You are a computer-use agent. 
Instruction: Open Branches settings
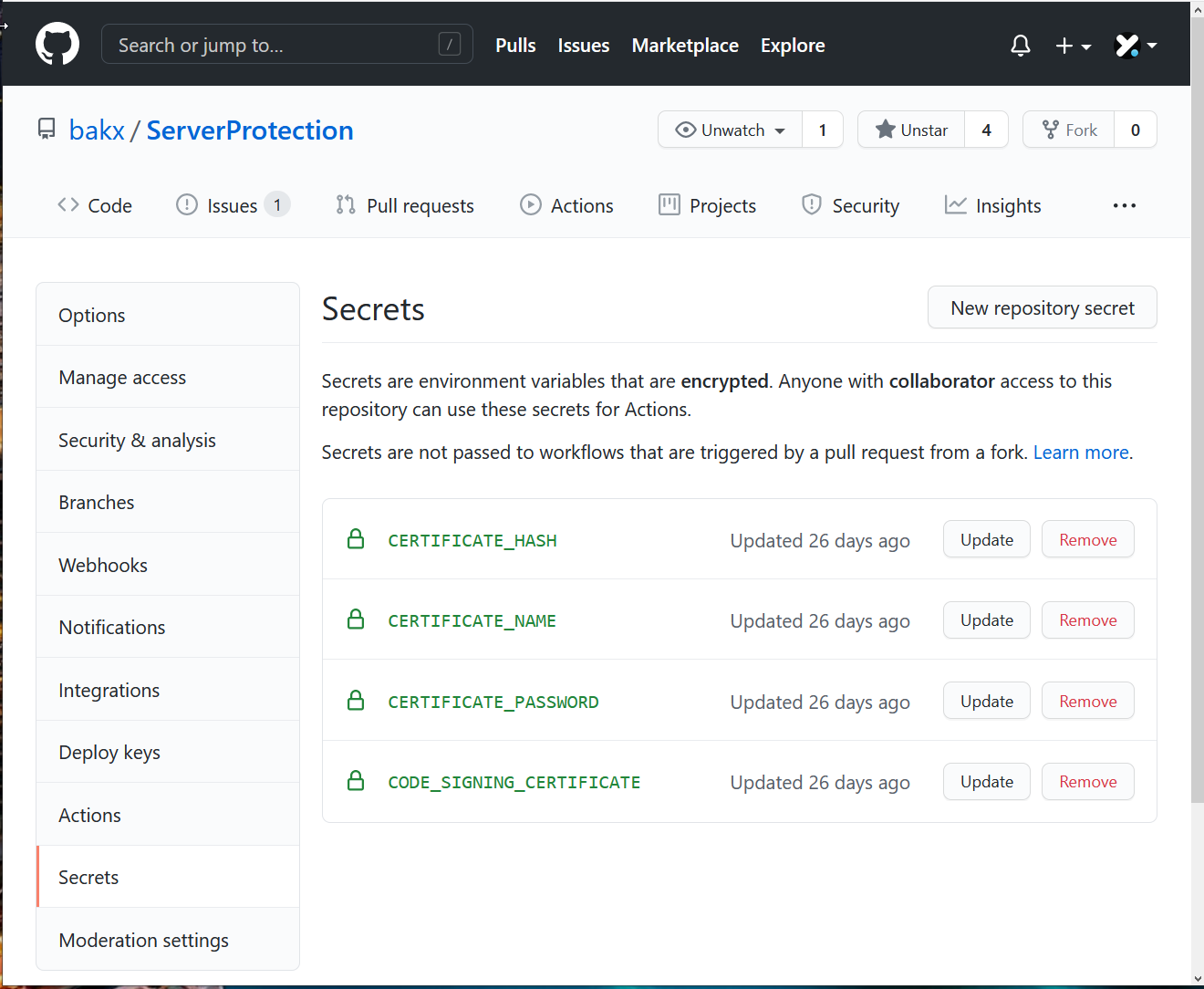[168, 502]
